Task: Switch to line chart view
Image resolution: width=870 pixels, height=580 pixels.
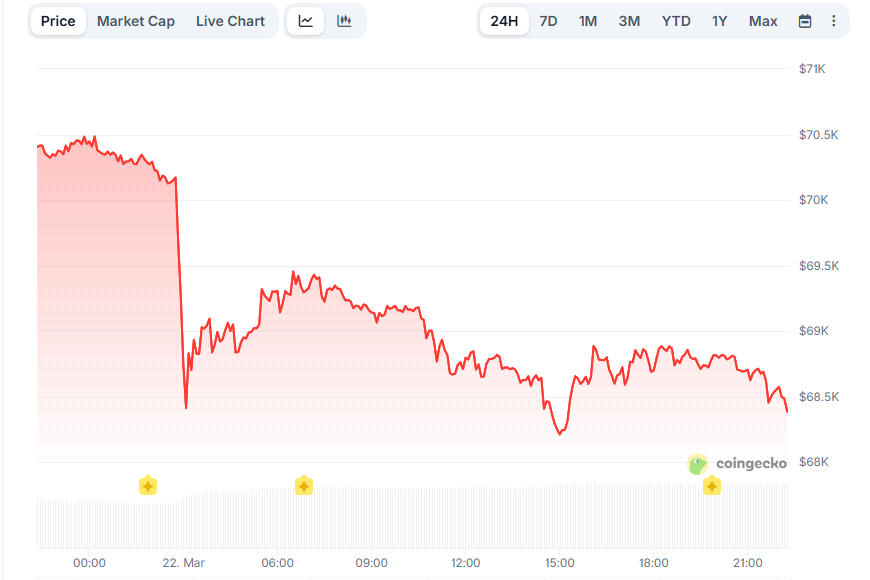Action: pos(306,21)
